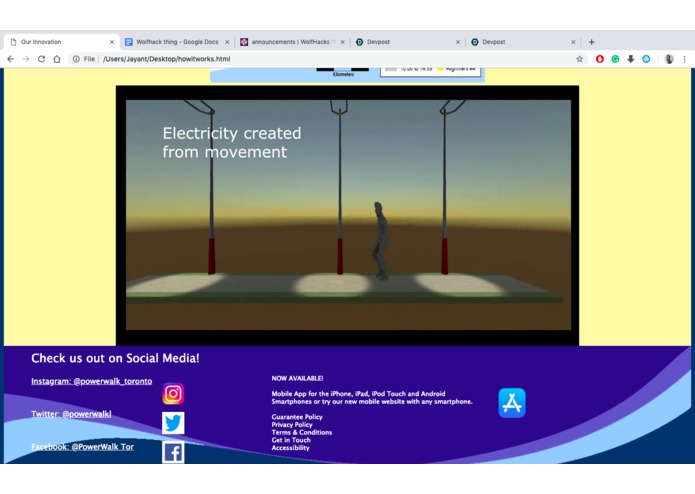
Task: Switch to the second Devpost tab
Action: click(x=523, y=42)
